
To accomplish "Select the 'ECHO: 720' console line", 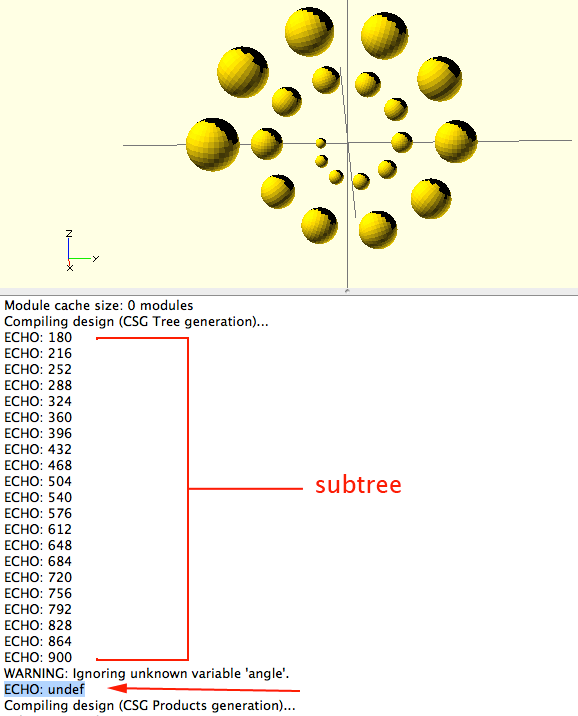I will [x=38, y=578].
